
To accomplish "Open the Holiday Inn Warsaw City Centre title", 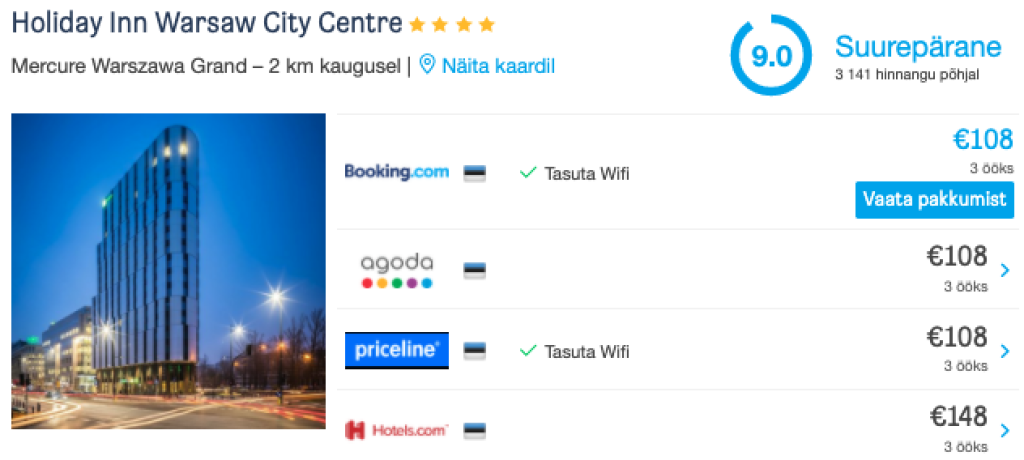I will pyautogui.click(x=207, y=23).
